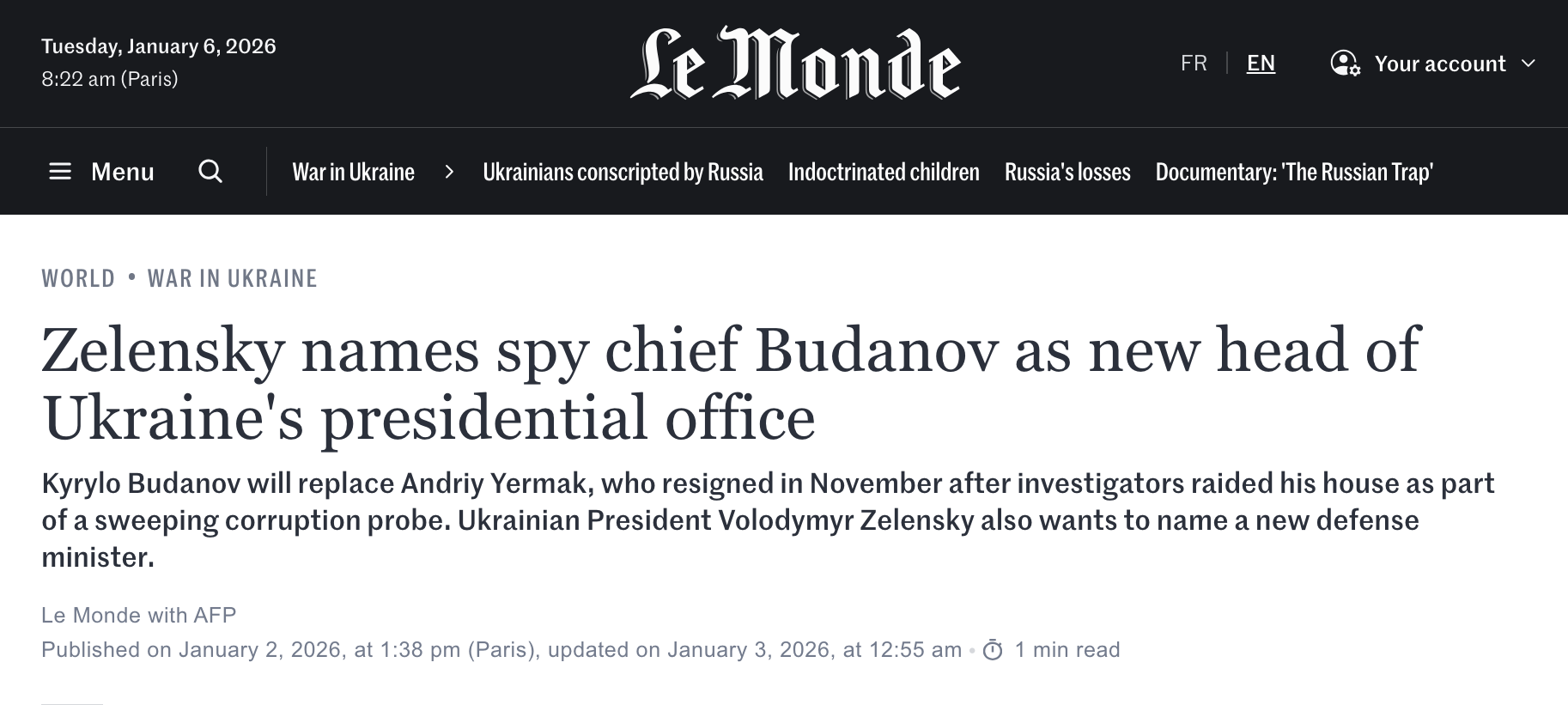Click the Le Monde with AFP byline
This screenshot has width=1568, height=705.
point(138,615)
